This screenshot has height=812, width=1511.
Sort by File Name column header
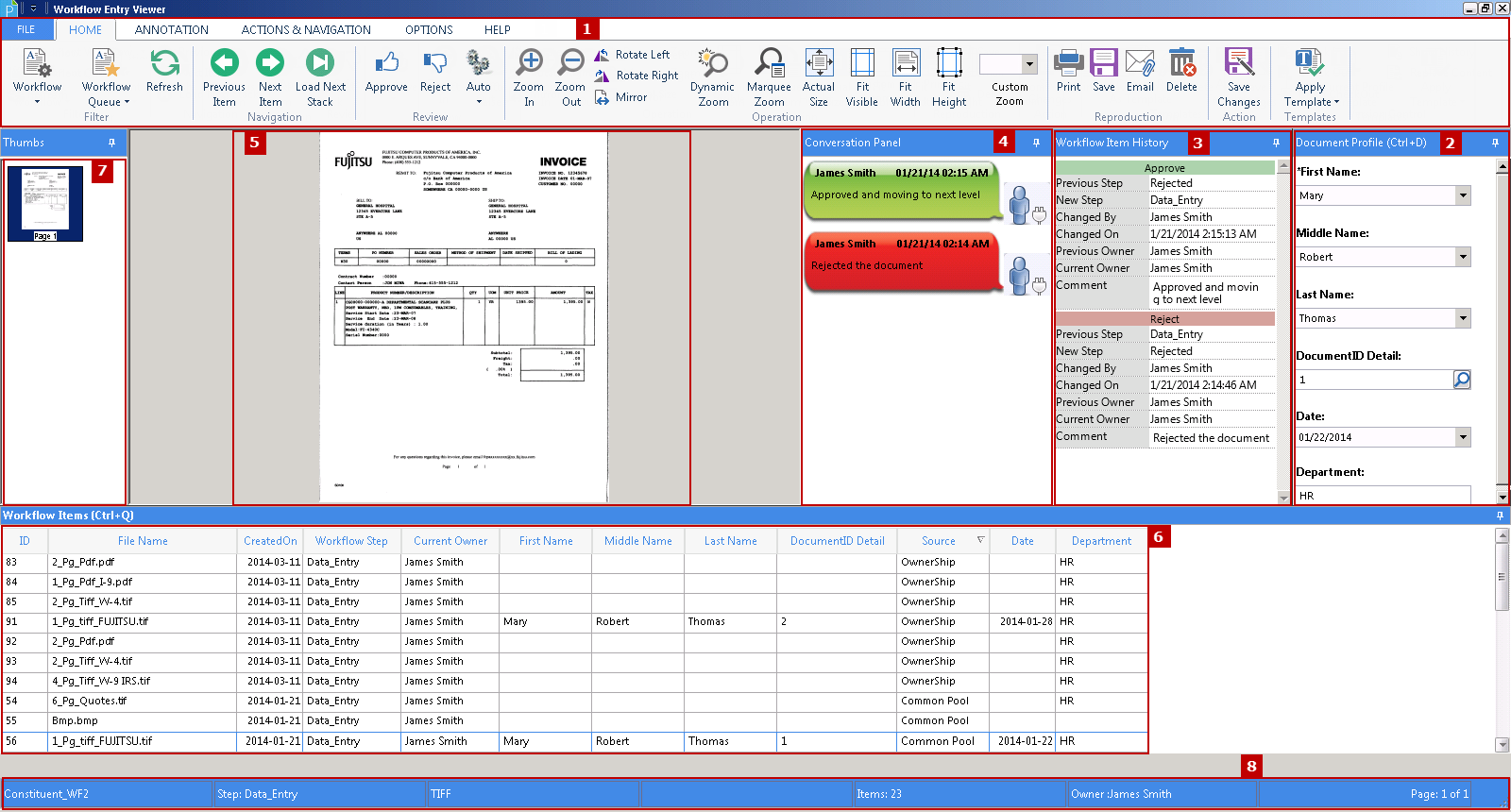click(143, 541)
